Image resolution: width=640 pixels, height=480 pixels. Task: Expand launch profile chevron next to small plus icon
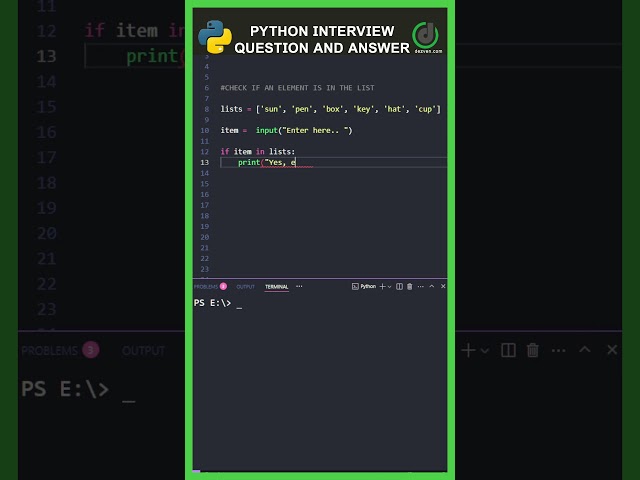[389, 287]
